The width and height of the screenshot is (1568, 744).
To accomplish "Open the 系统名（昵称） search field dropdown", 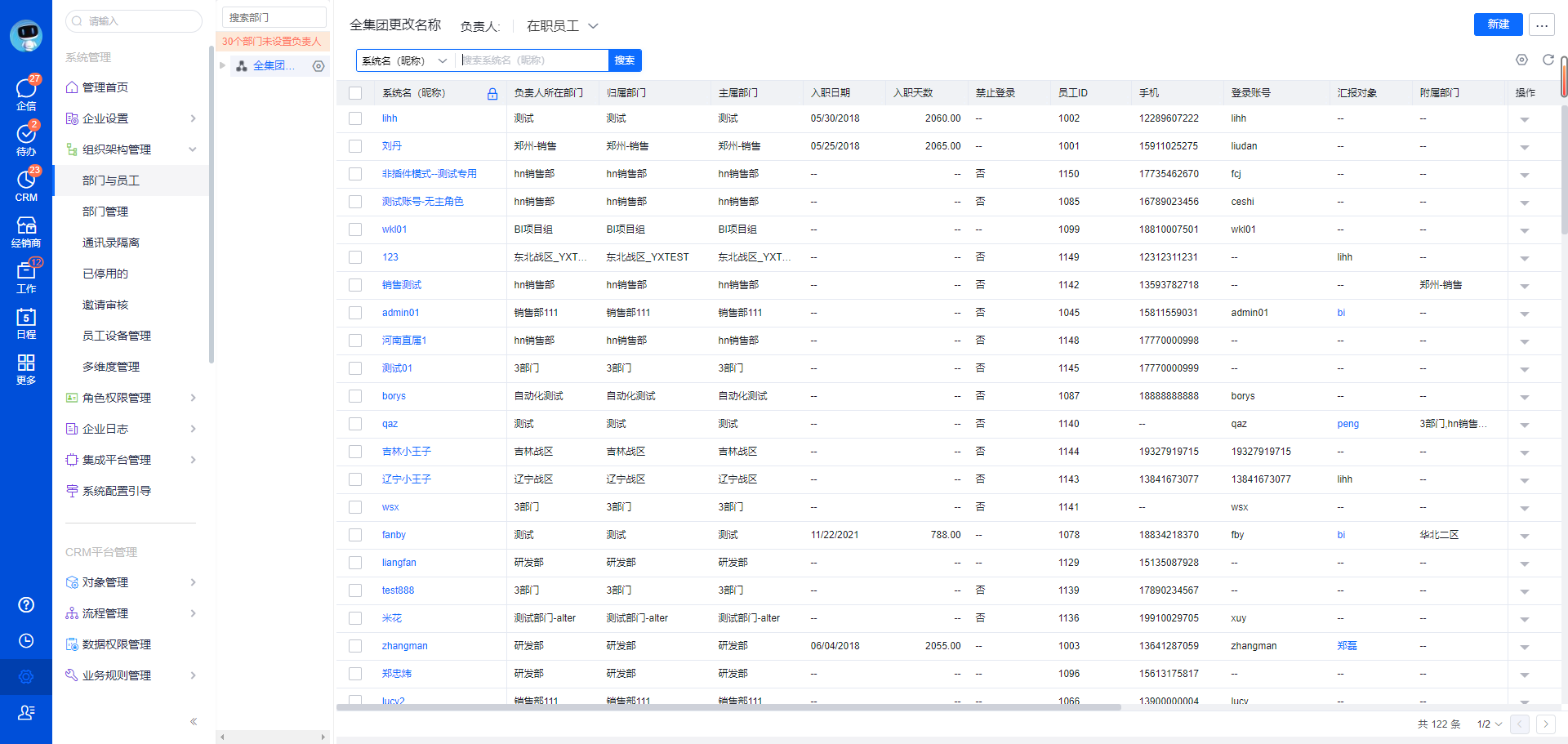I will (404, 60).
